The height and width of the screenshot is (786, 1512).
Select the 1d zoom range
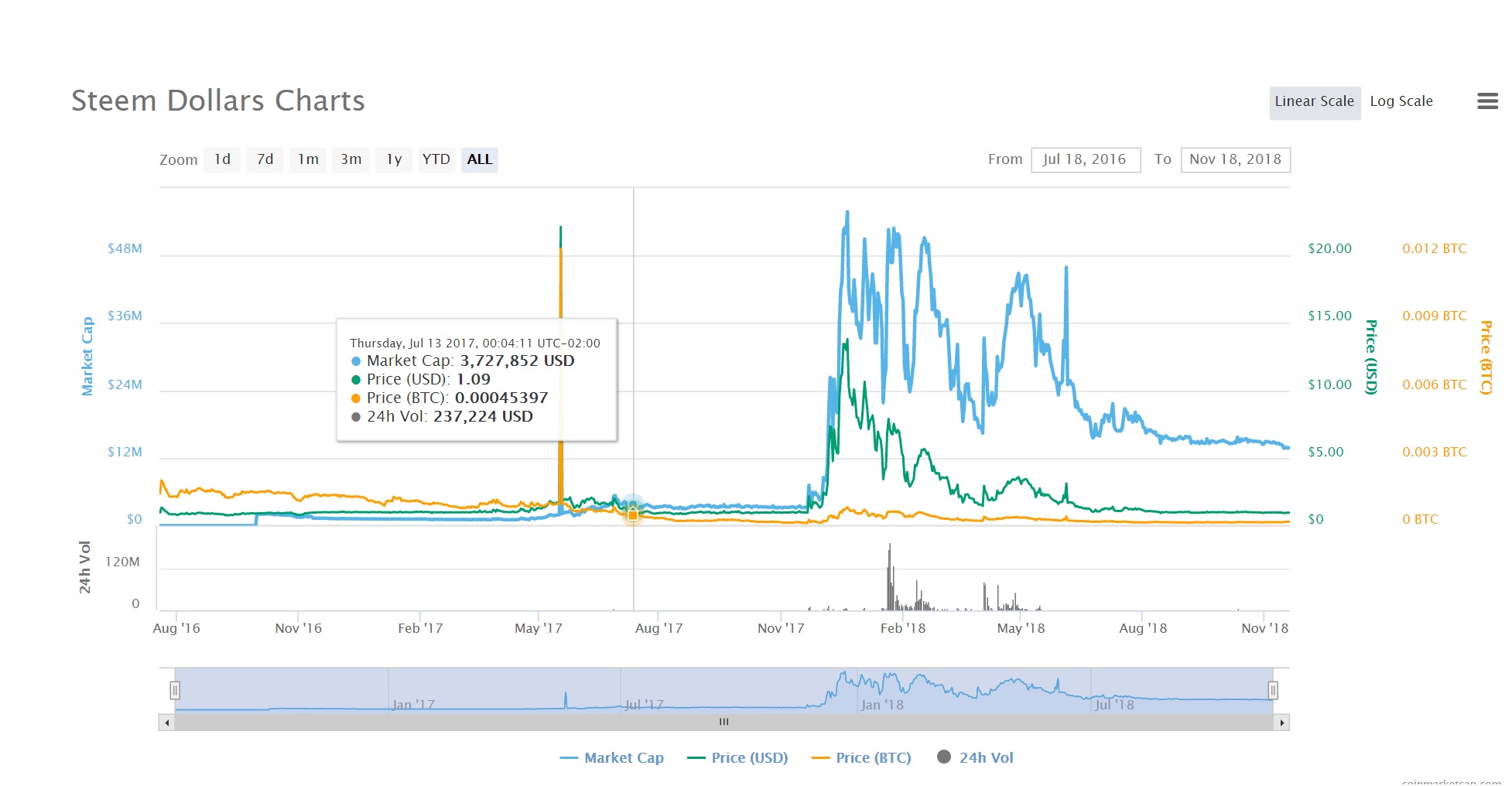point(222,159)
